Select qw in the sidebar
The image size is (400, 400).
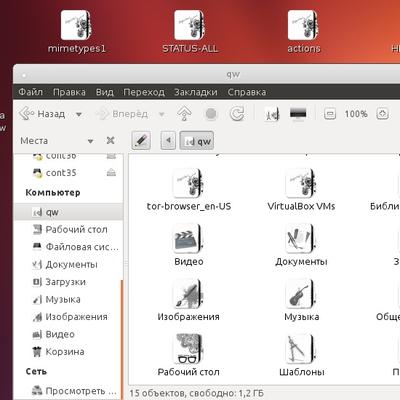(68, 212)
